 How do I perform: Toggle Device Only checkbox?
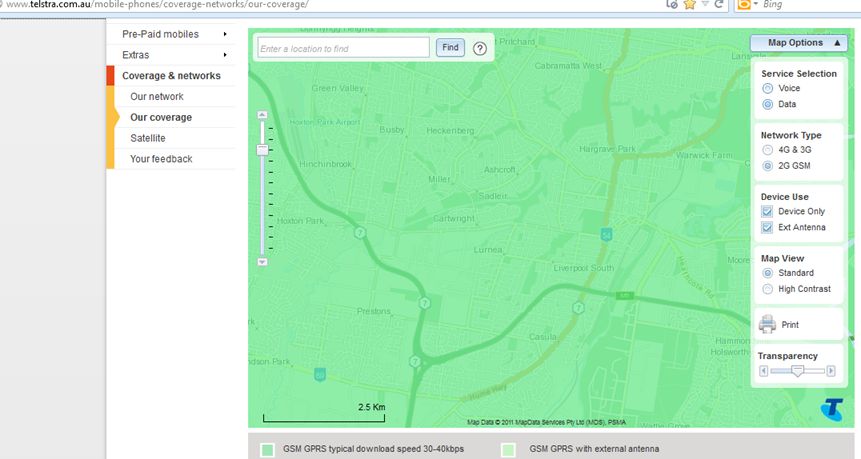pos(767,211)
